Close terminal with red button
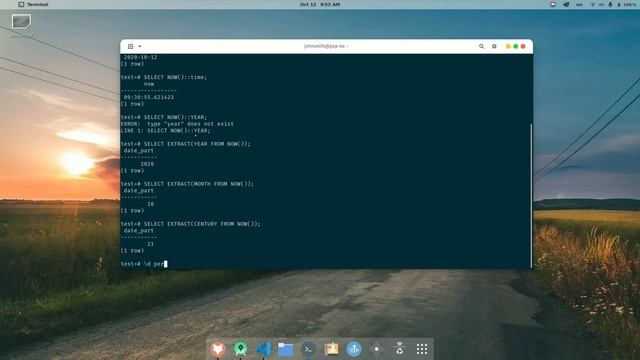The height and width of the screenshot is (360, 640). click(x=523, y=47)
